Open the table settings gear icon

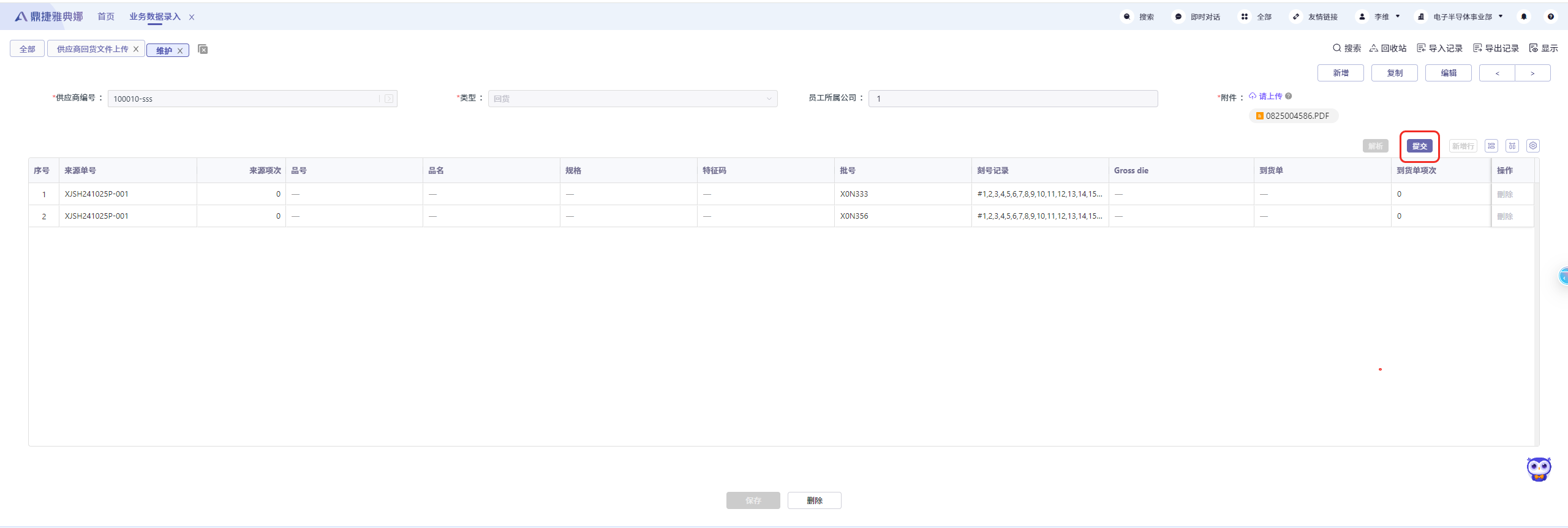(x=1533, y=146)
